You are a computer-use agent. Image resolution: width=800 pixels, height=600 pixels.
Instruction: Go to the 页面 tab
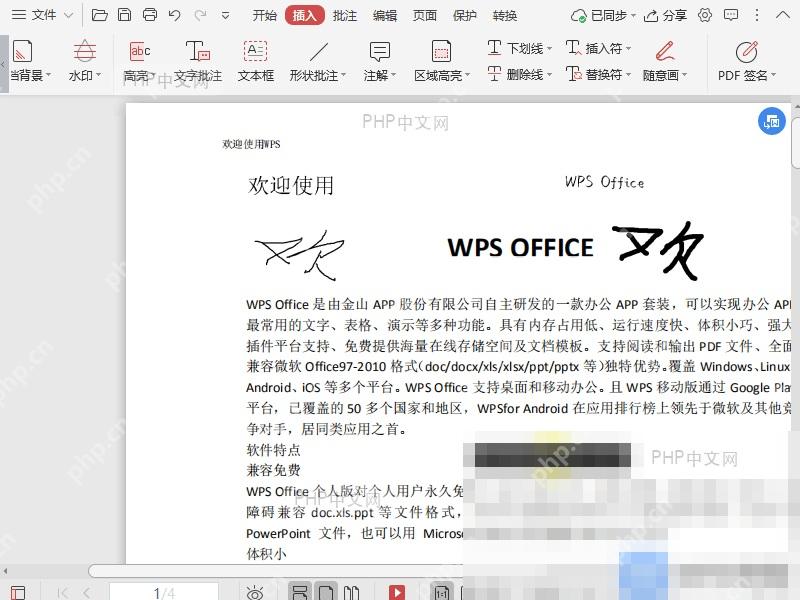coord(424,16)
